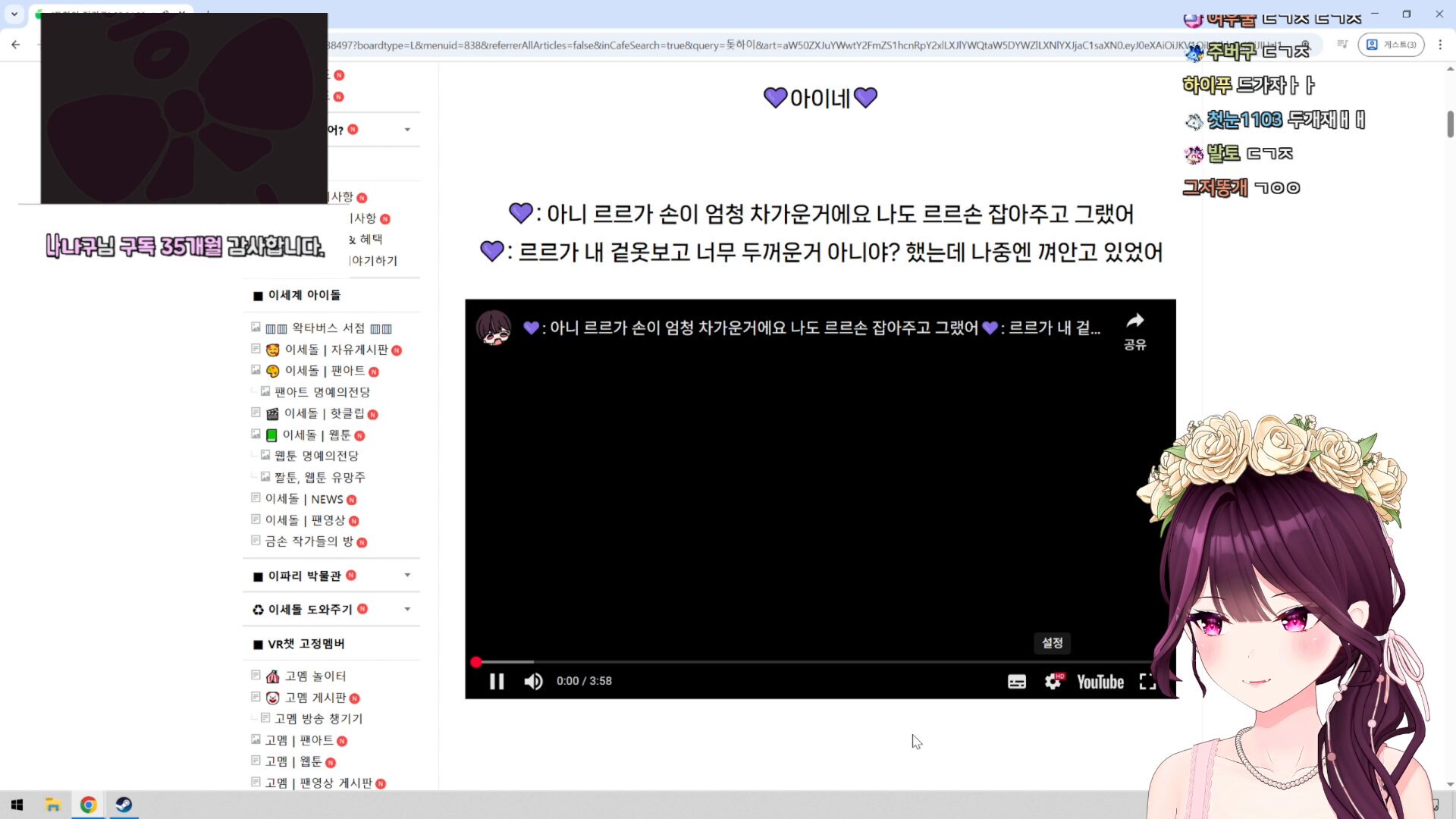Click the video share arrow icon

(x=1134, y=322)
